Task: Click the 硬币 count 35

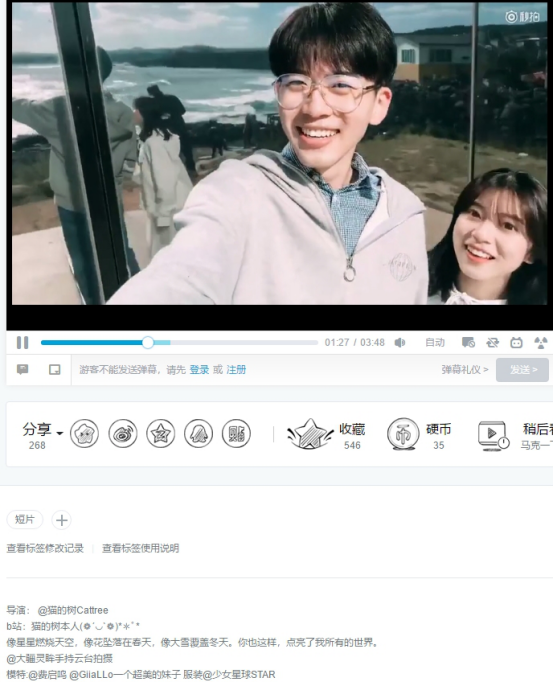Action: pyautogui.click(x=438, y=445)
